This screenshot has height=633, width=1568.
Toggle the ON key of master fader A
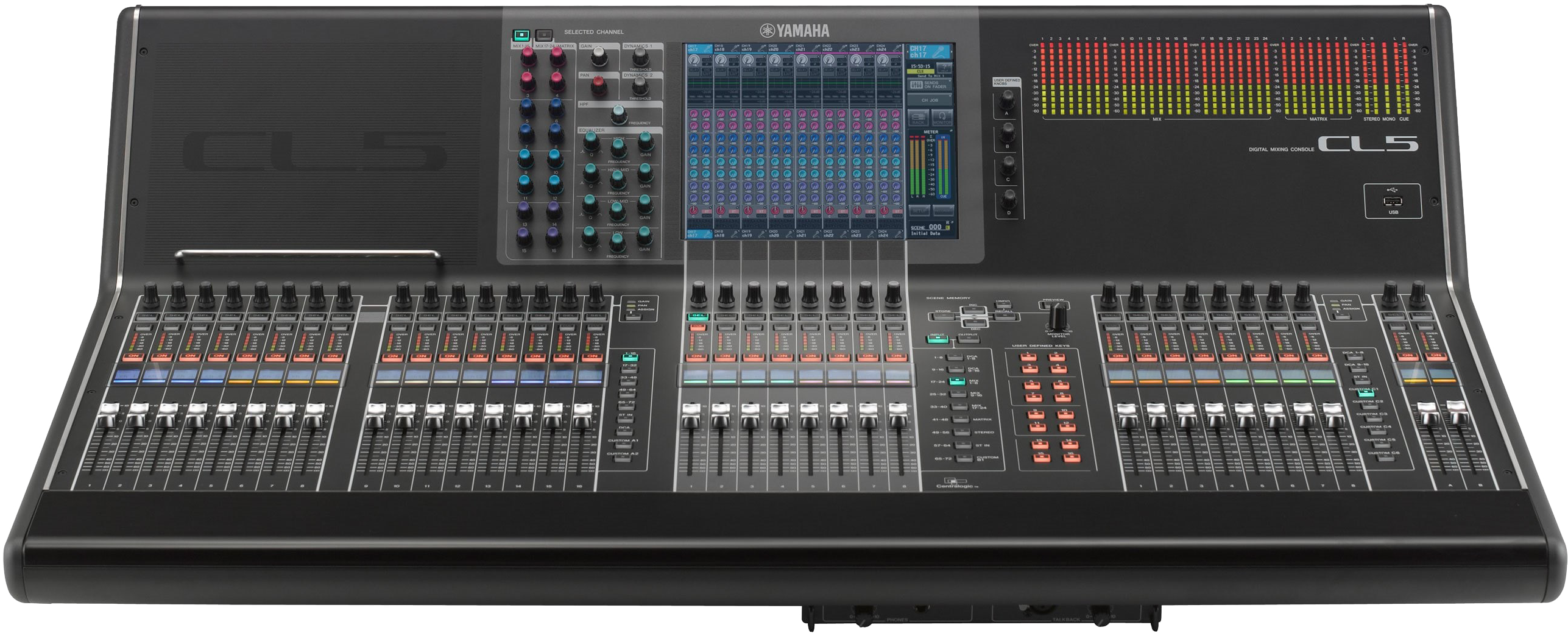point(1407,356)
